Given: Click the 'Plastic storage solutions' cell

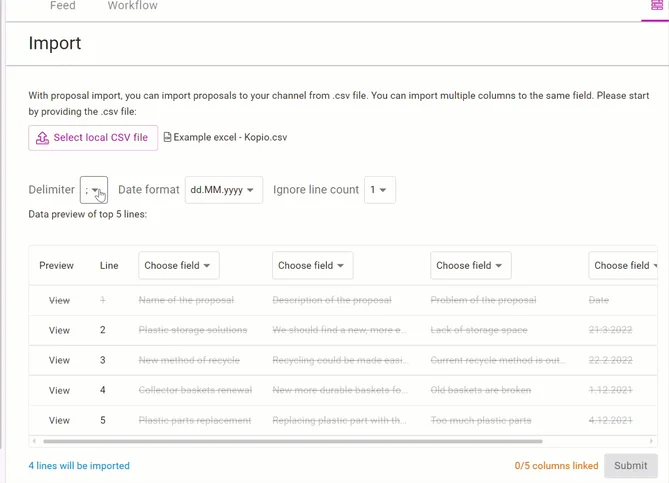Looking at the screenshot, I should point(193,330).
